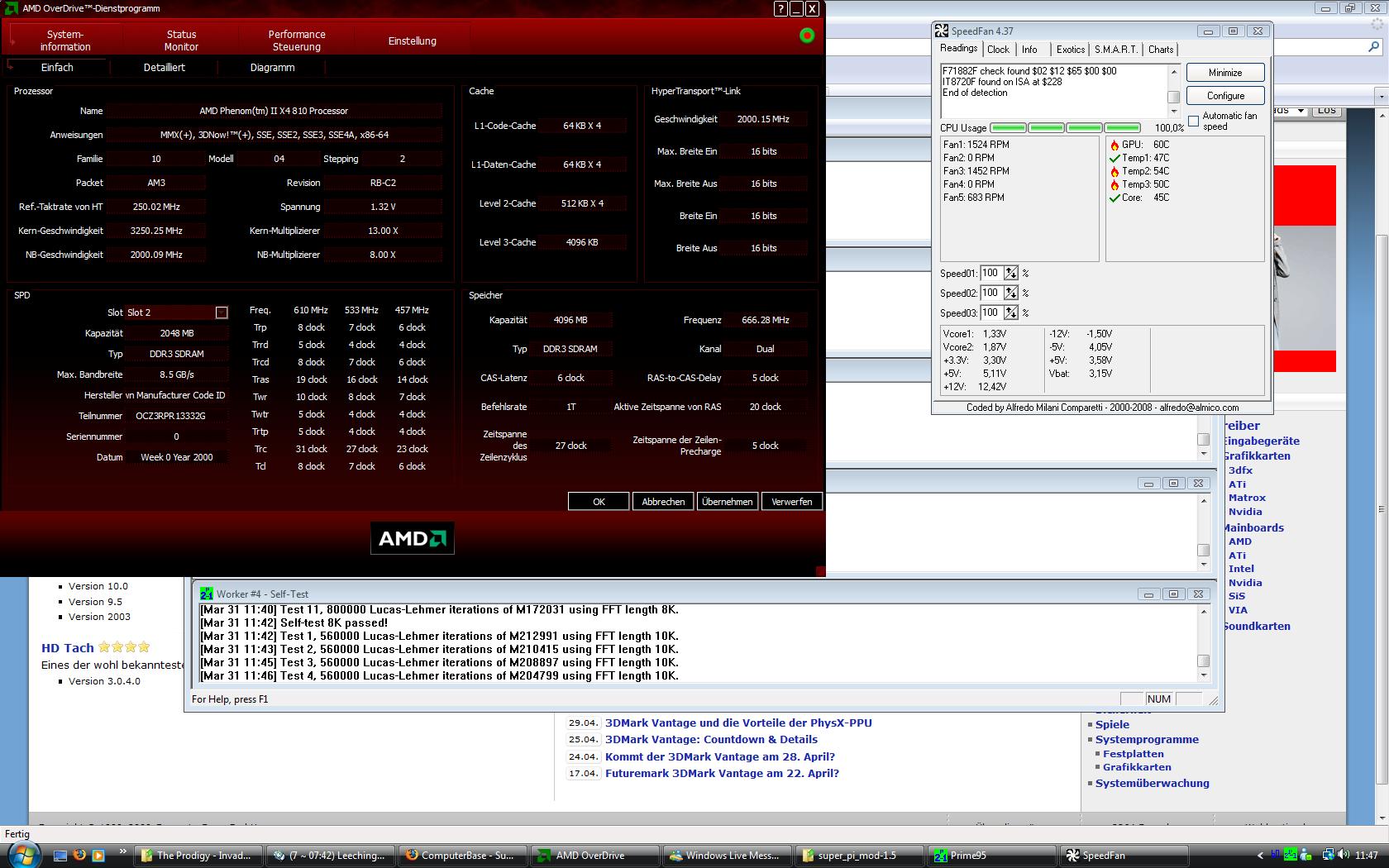Image resolution: width=1389 pixels, height=868 pixels.
Task: Open the Performance Steuerung tab
Action: coord(297,41)
